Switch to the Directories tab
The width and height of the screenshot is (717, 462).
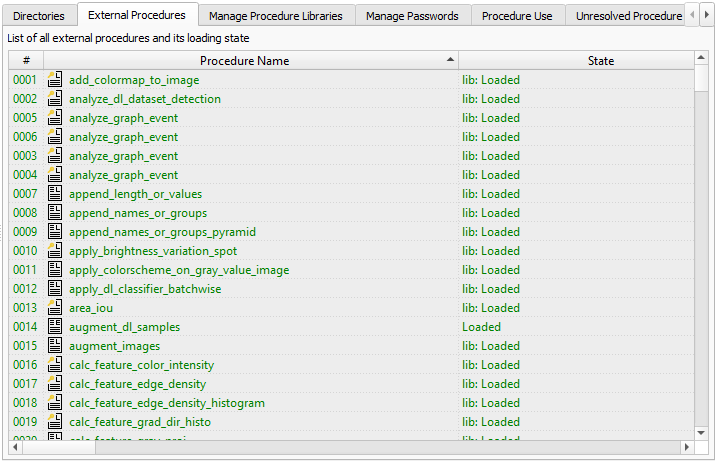click(x=39, y=16)
